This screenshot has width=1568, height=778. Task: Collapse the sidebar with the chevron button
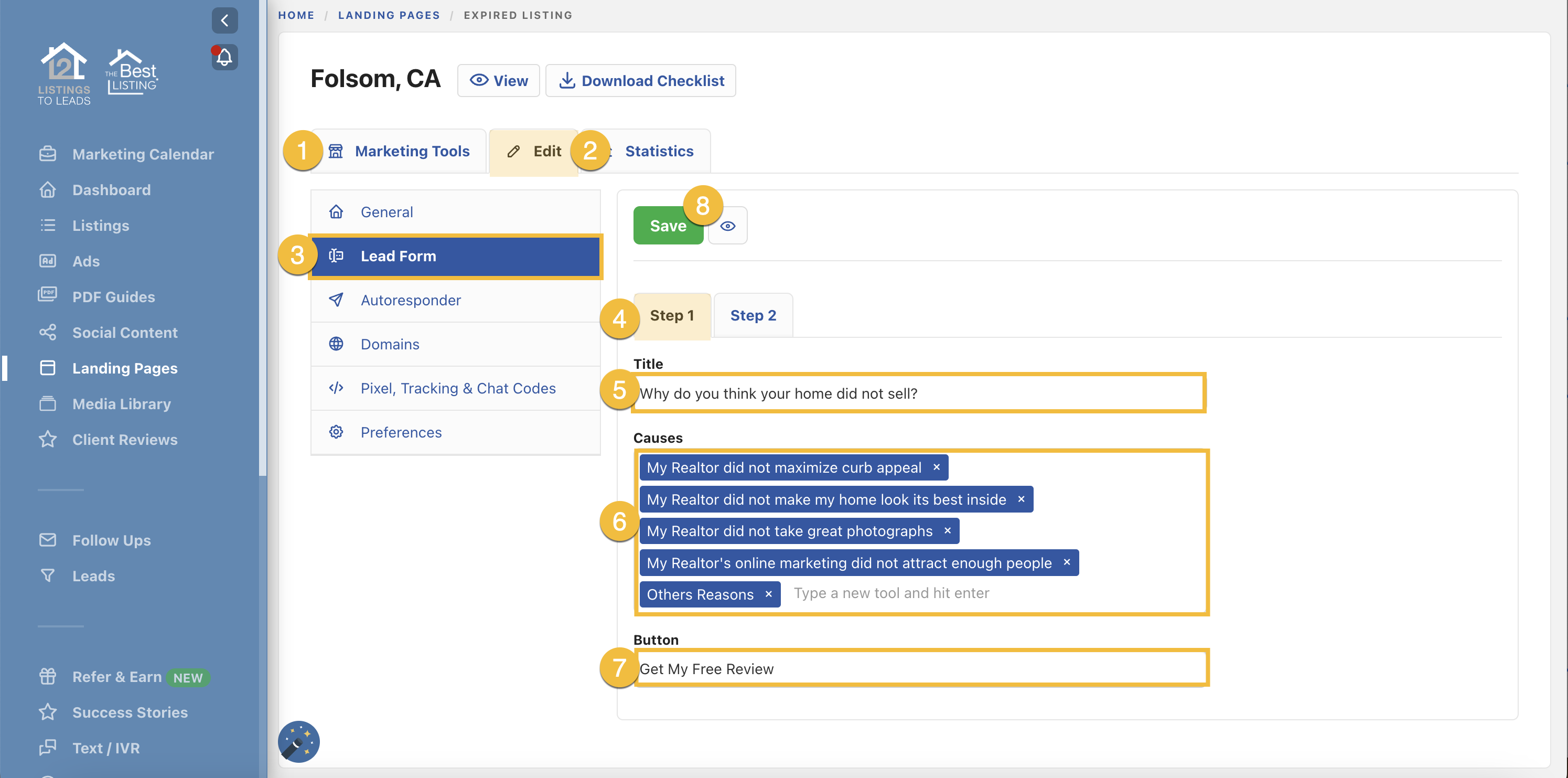click(x=224, y=20)
